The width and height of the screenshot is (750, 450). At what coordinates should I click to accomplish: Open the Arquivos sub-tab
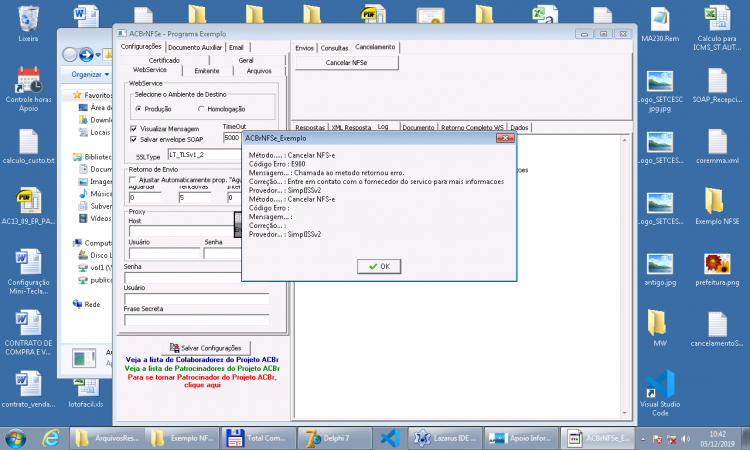(x=259, y=71)
